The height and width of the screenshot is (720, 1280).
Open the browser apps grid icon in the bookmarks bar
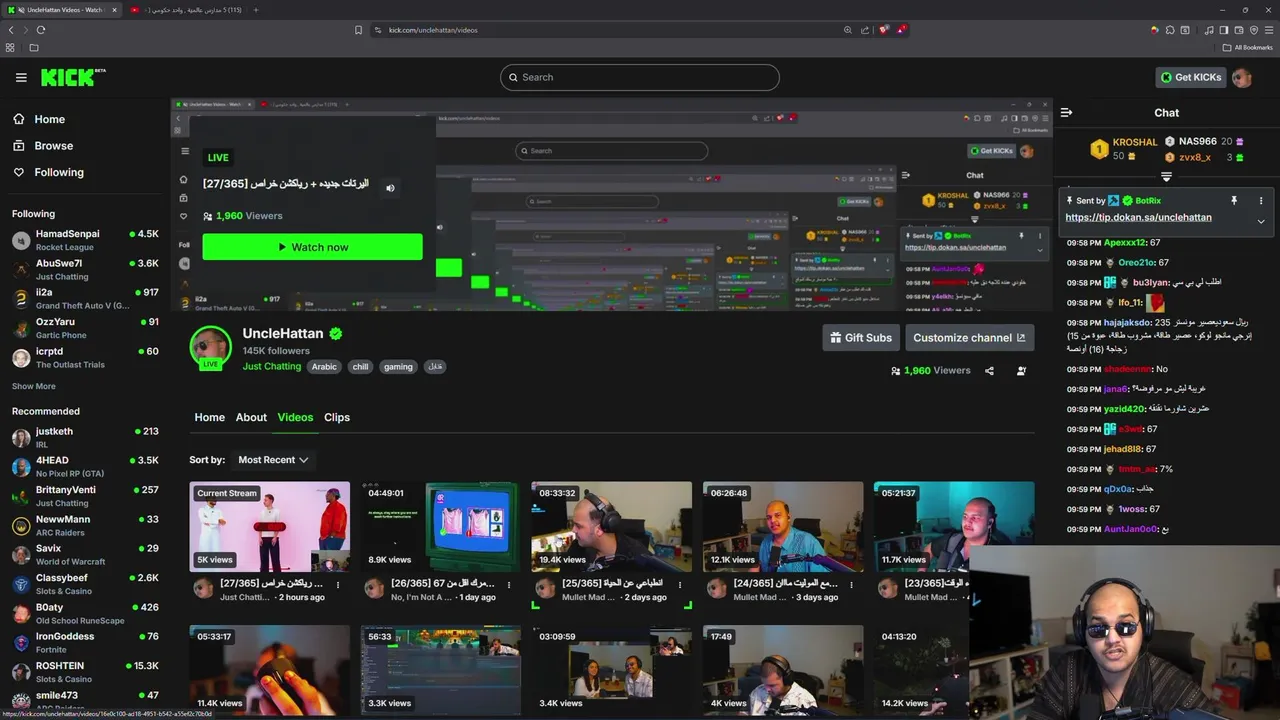(10, 47)
